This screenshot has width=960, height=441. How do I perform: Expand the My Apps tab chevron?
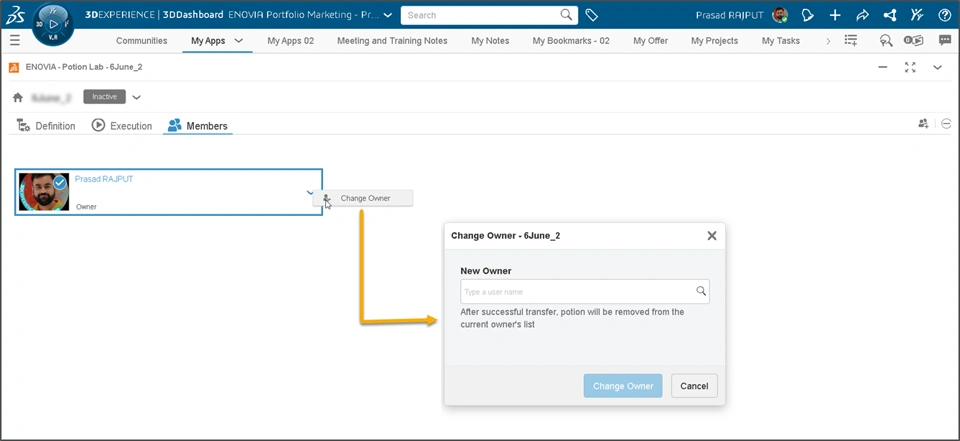click(x=239, y=41)
